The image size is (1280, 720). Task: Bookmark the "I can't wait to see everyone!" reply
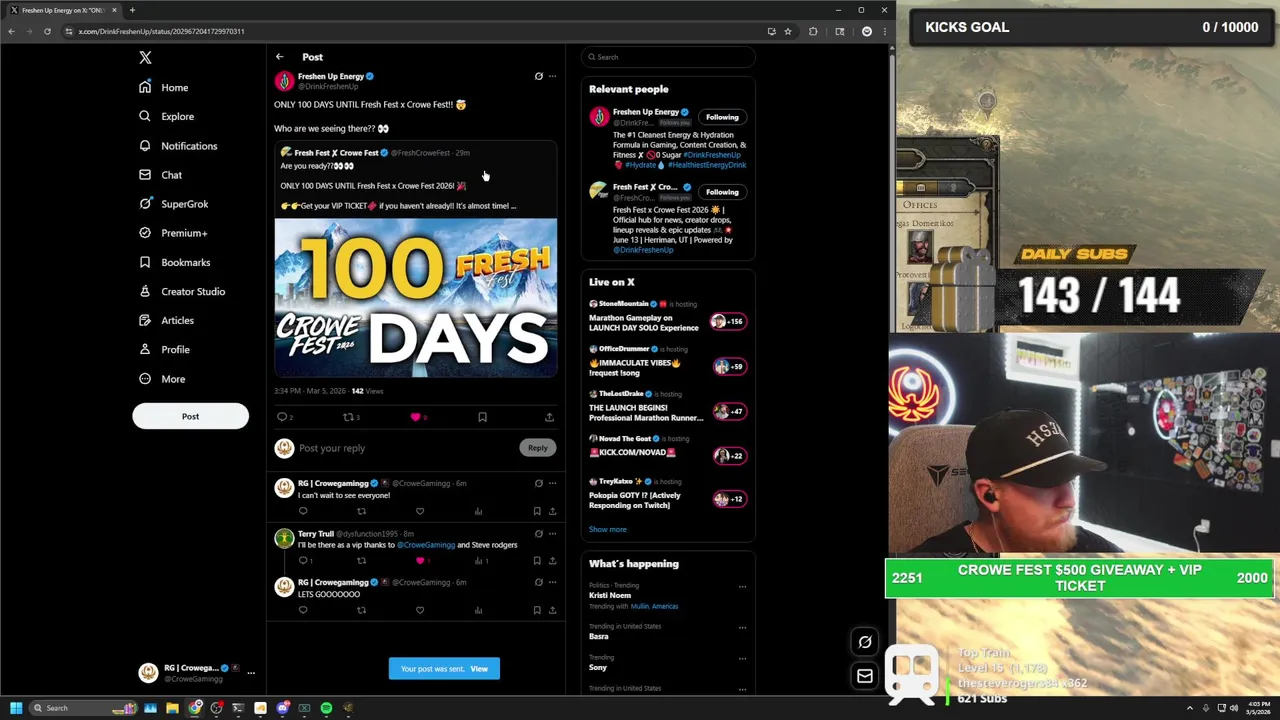[537, 511]
